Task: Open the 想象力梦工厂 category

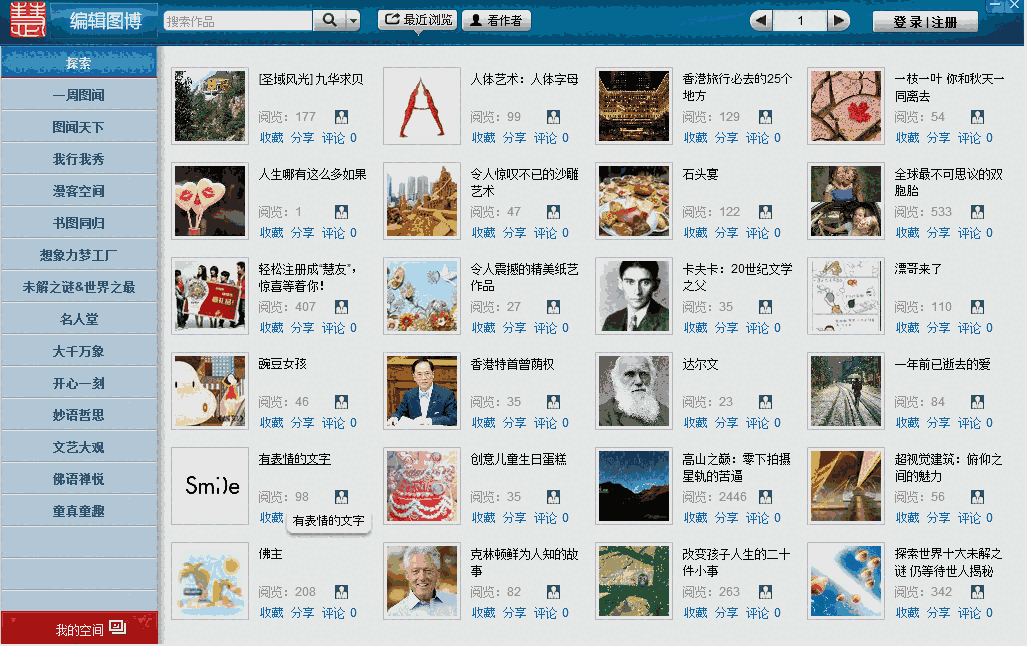Action: point(79,256)
